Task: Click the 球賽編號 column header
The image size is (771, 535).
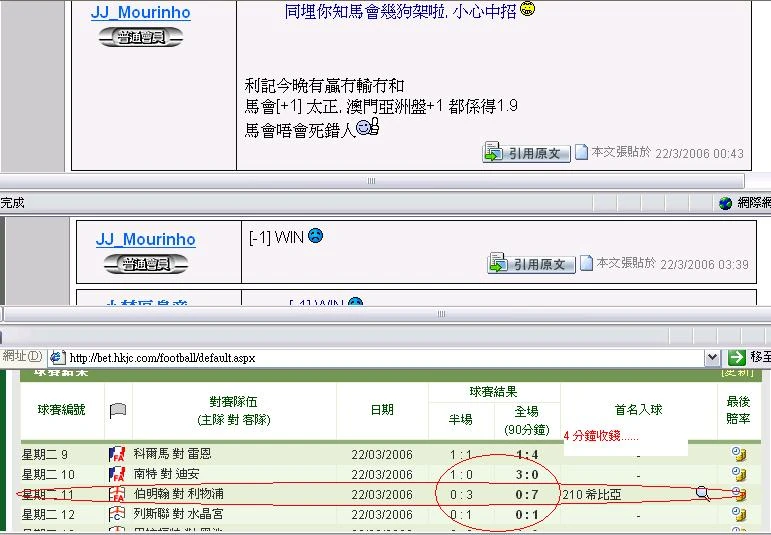Action: (x=61, y=410)
